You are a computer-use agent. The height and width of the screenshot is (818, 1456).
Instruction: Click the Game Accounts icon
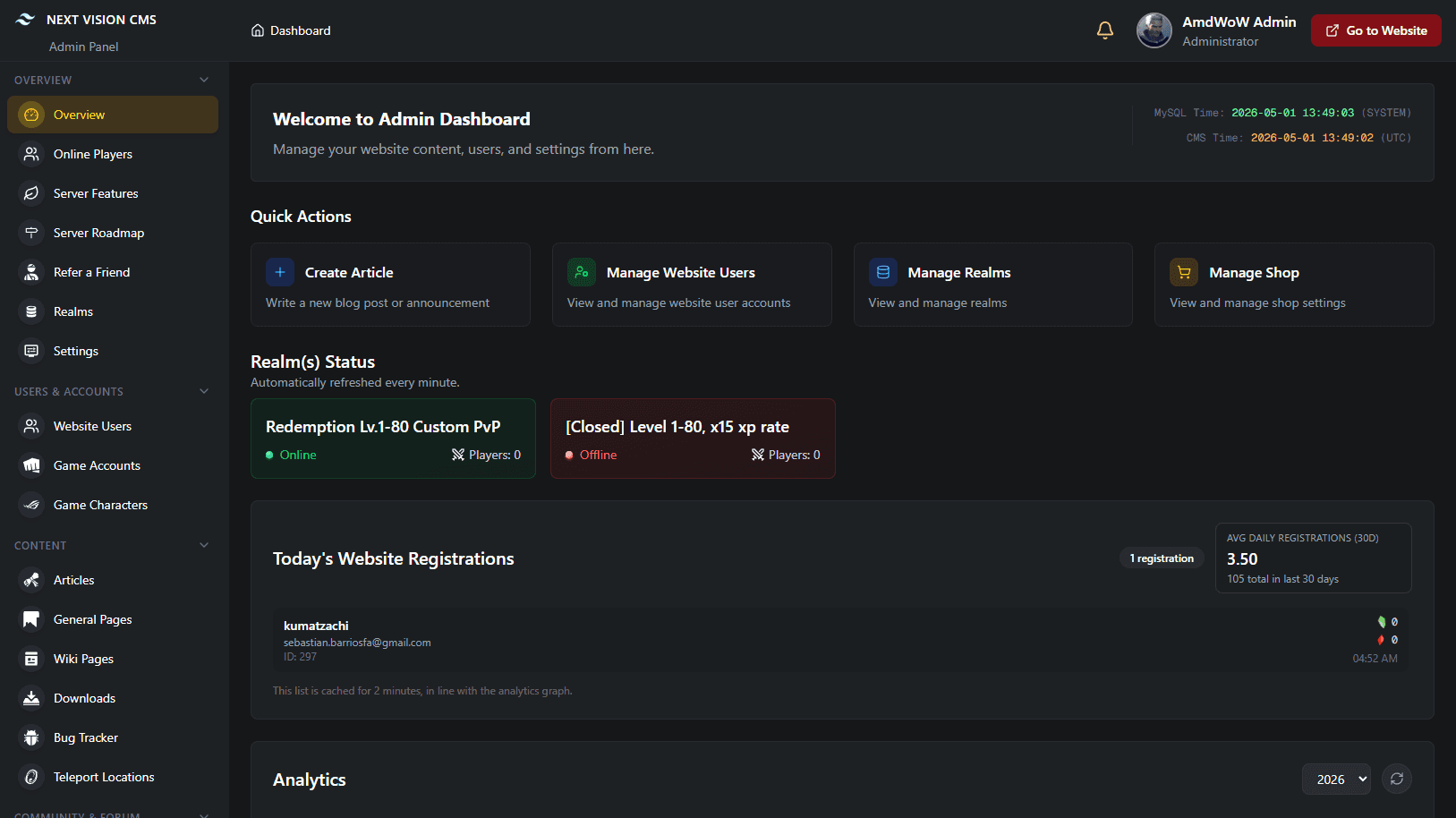[31, 465]
